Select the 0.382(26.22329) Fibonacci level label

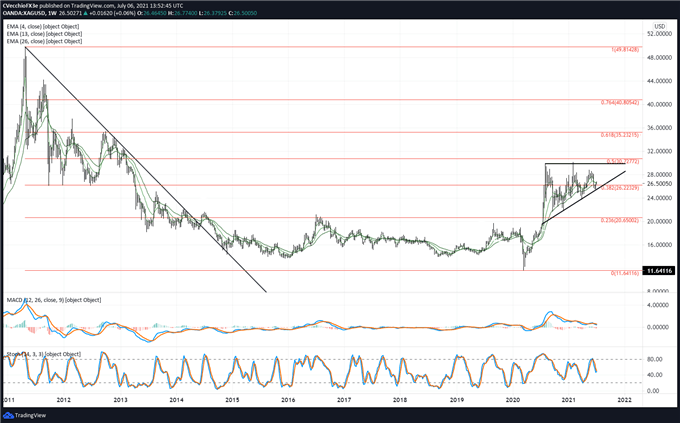(620, 188)
